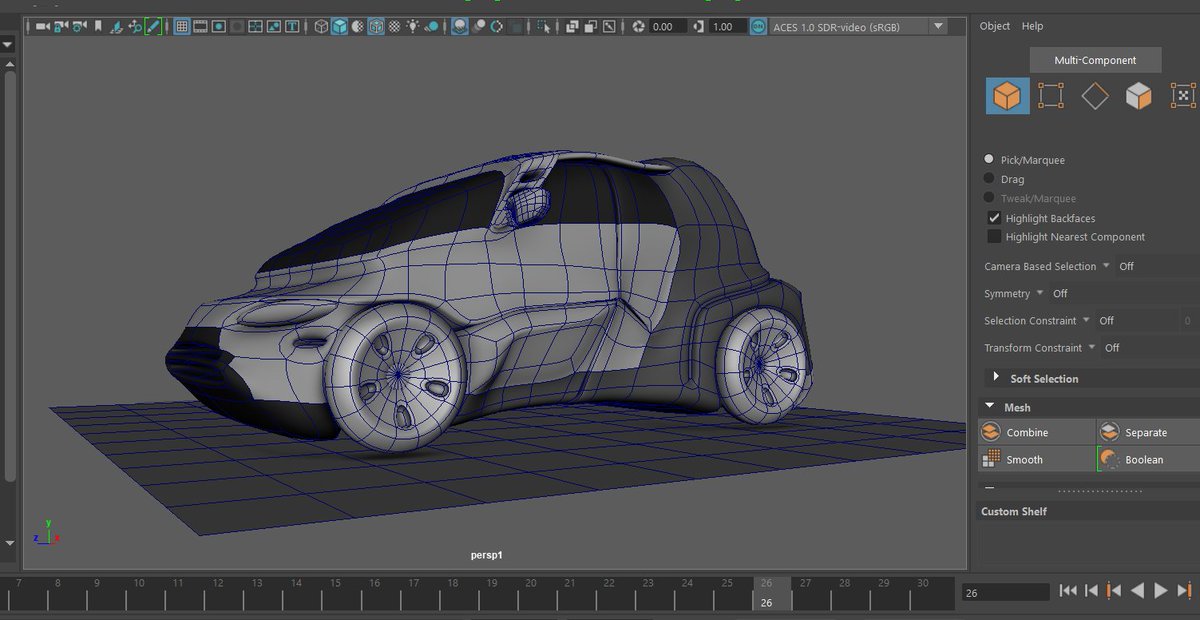Click the current frame field showing 26

tap(1005, 593)
